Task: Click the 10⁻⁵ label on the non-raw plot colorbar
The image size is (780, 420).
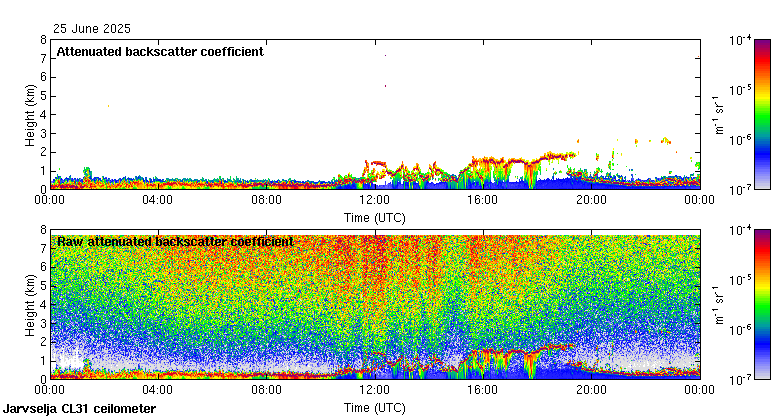Action: point(740,90)
